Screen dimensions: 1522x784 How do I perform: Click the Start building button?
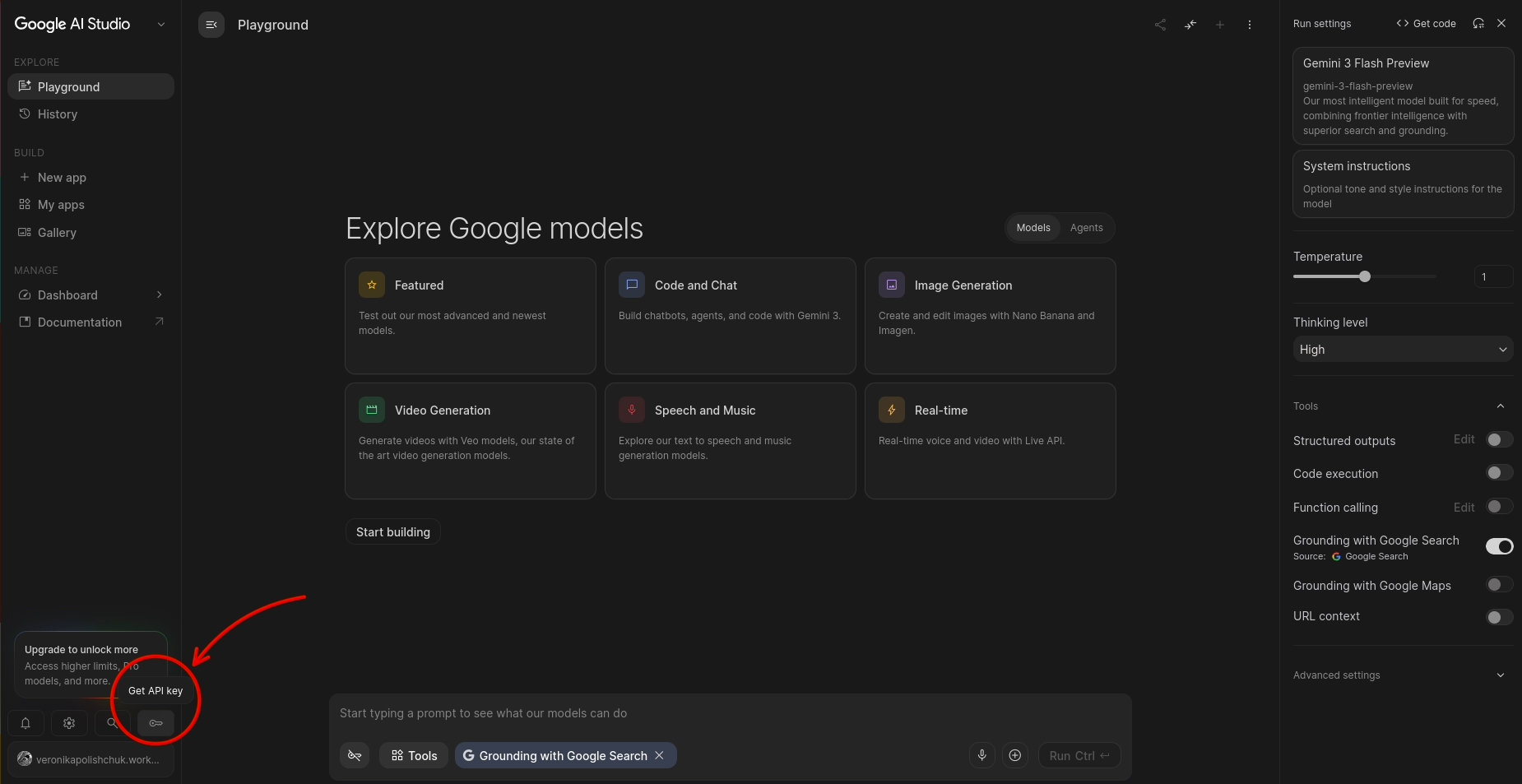[x=393, y=532]
